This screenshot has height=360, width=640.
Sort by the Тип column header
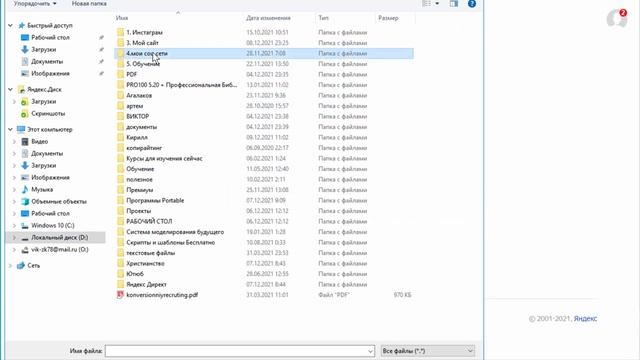(x=323, y=18)
